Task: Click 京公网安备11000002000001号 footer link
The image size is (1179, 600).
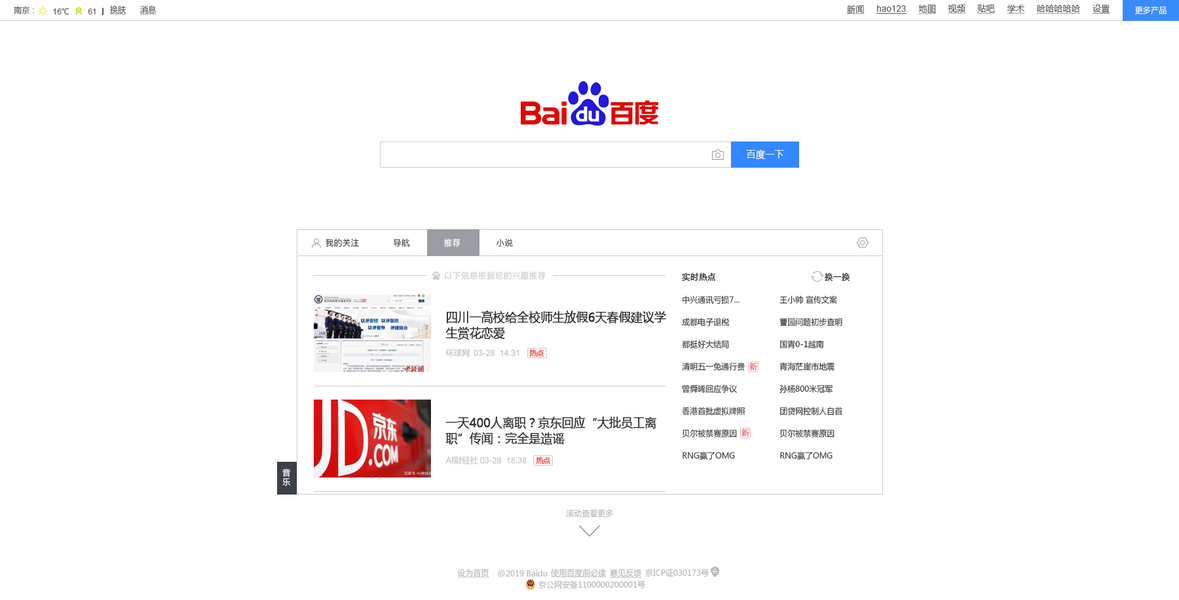Action: click(591, 584)
